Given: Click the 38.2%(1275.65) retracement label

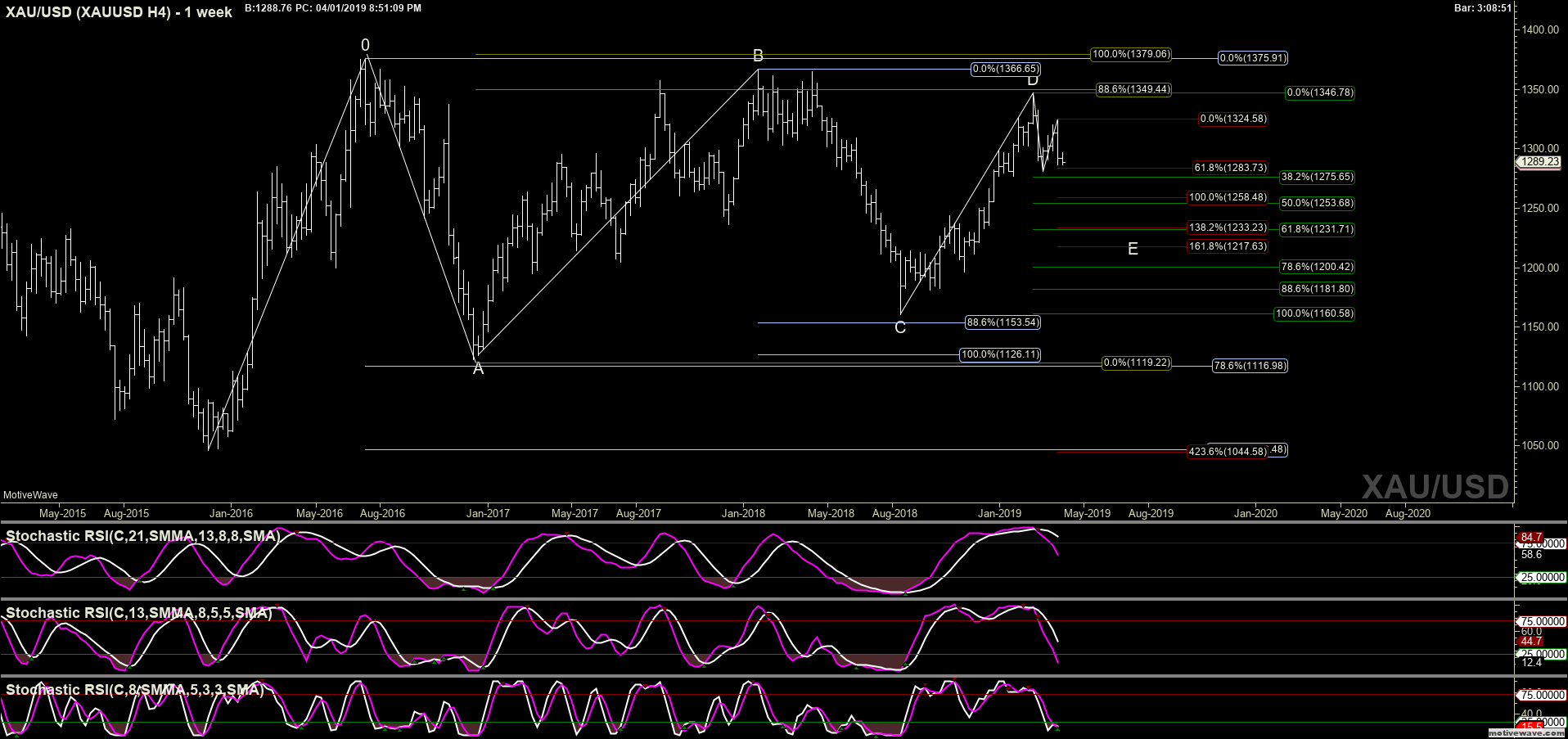Looking at the screenshot, I should [1317, 177].
